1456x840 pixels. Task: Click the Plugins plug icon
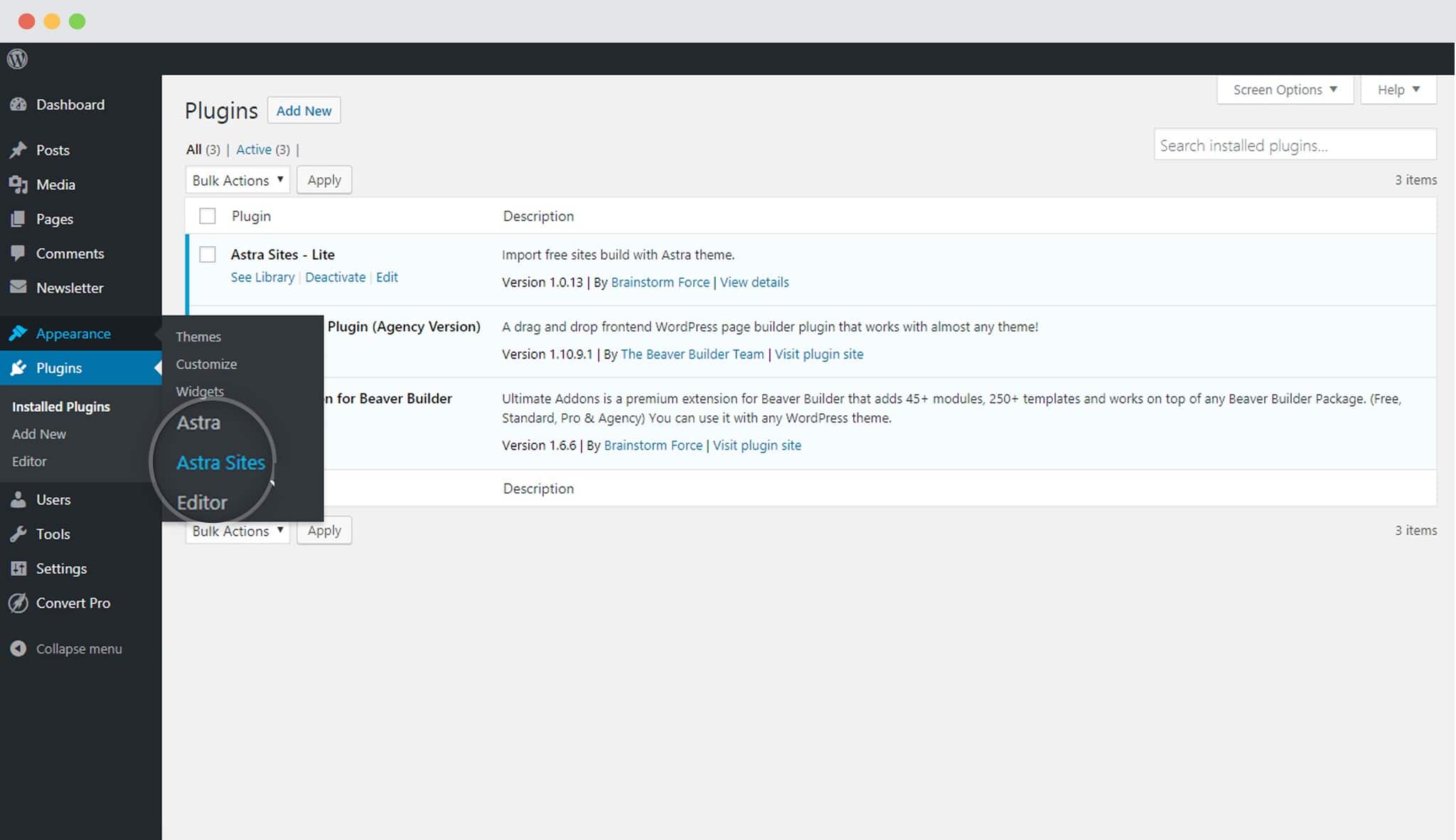[x=18, y=368]
